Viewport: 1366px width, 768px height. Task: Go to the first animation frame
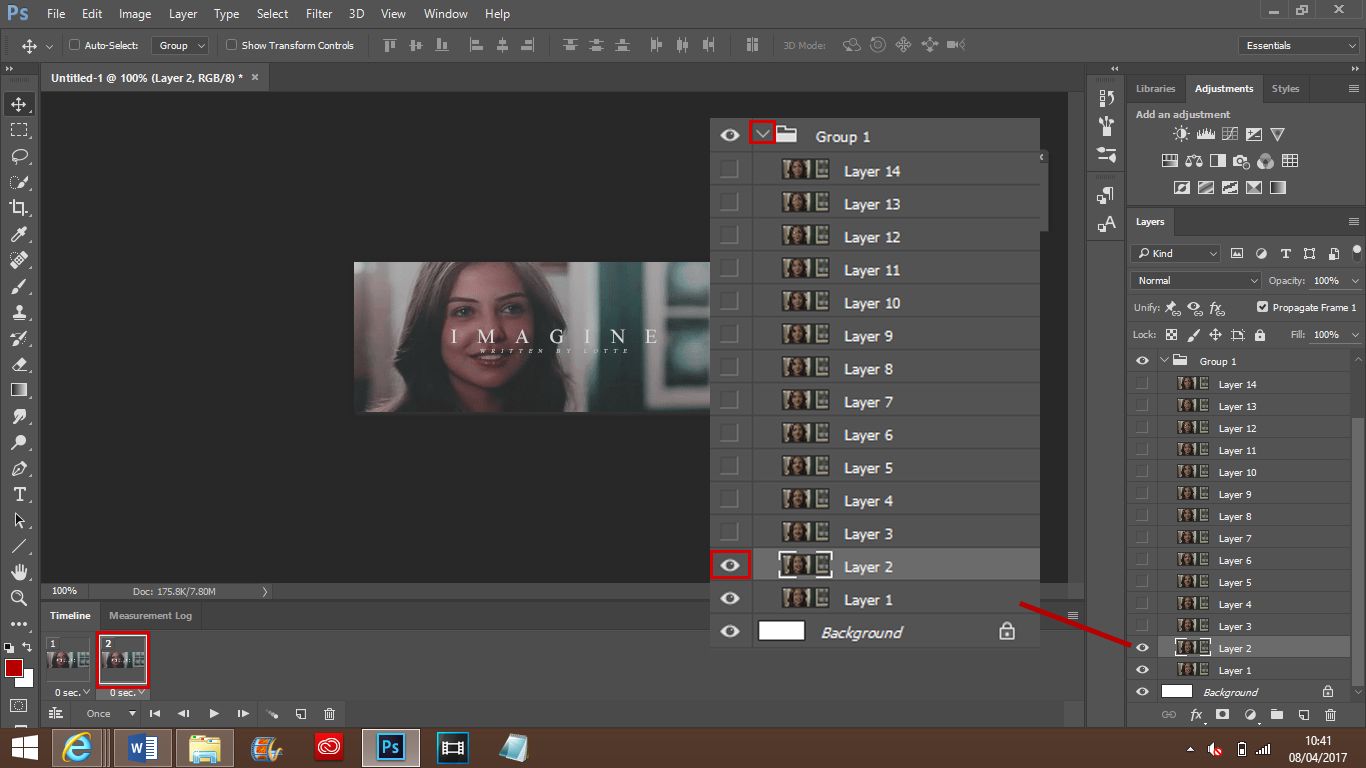(x=155, y=714)
